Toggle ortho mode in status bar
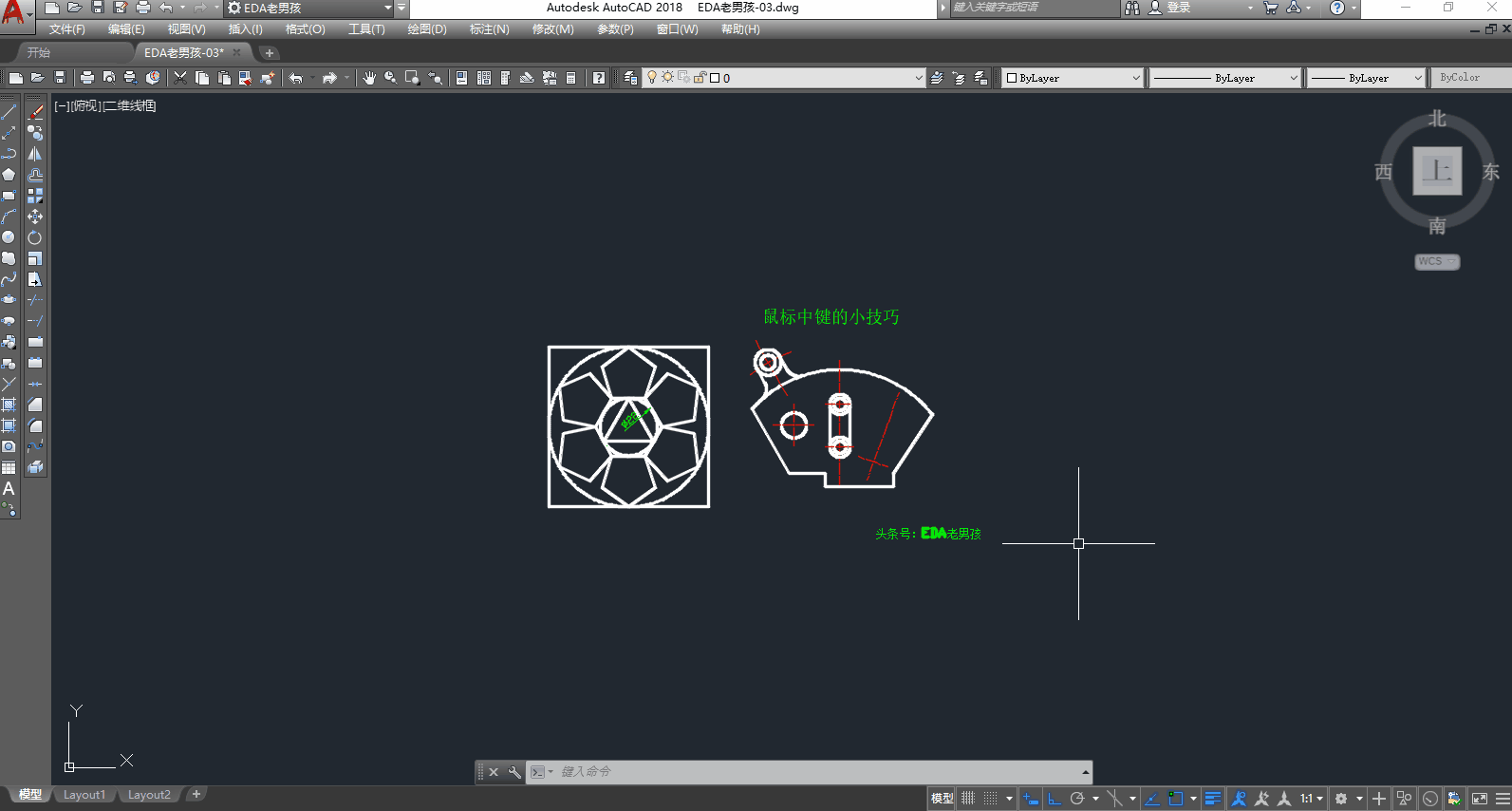The width and height of the screenshot is (1512, 811). [x=1055, y=799]
